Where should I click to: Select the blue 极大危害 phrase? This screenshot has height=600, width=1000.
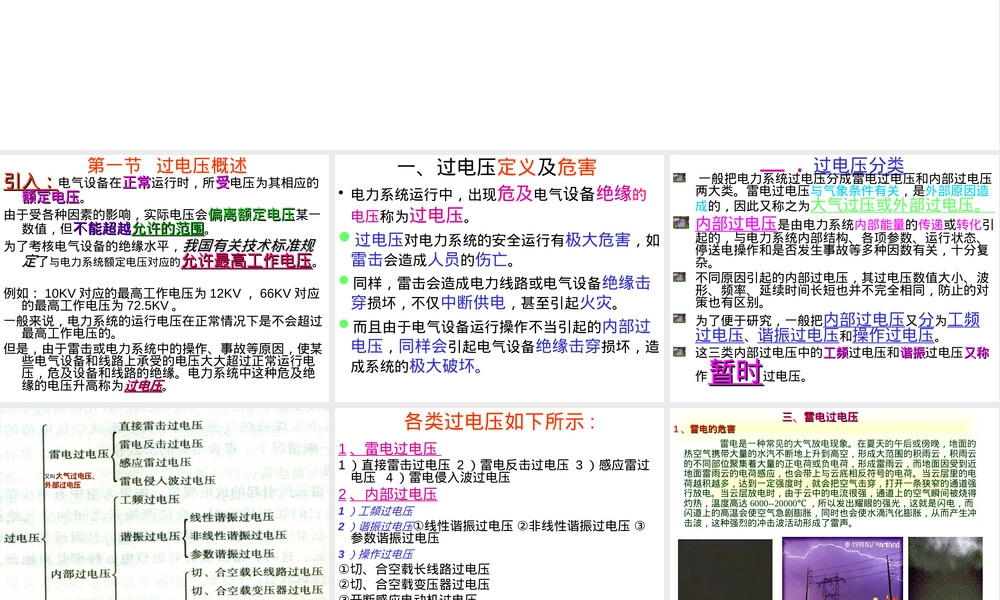pyautogui.click(x=598, y=240)
